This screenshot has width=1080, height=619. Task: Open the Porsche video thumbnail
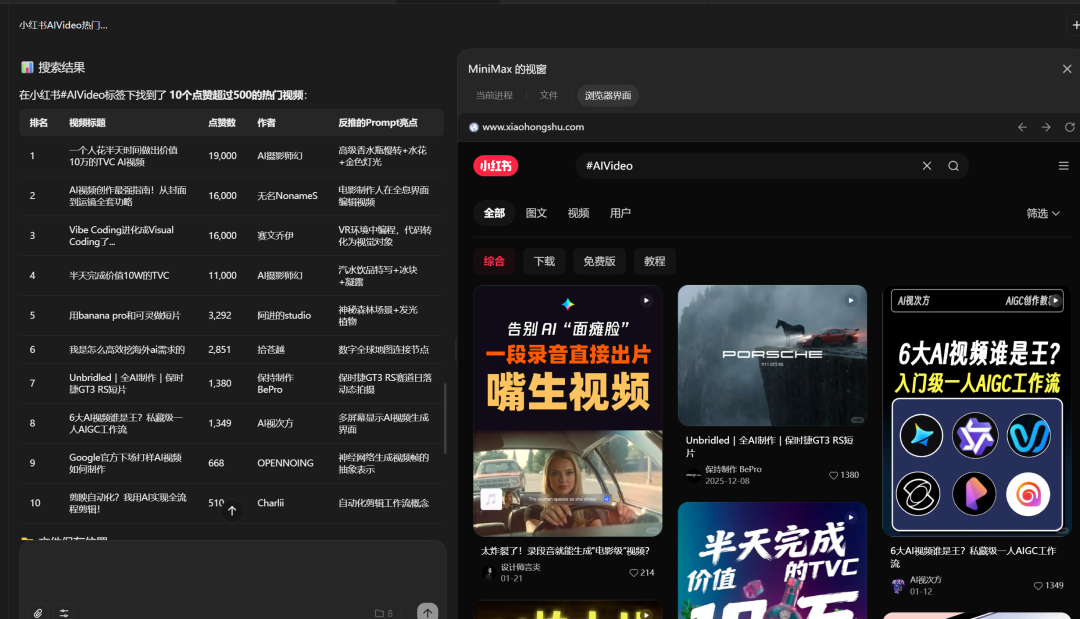click(774, 356)
